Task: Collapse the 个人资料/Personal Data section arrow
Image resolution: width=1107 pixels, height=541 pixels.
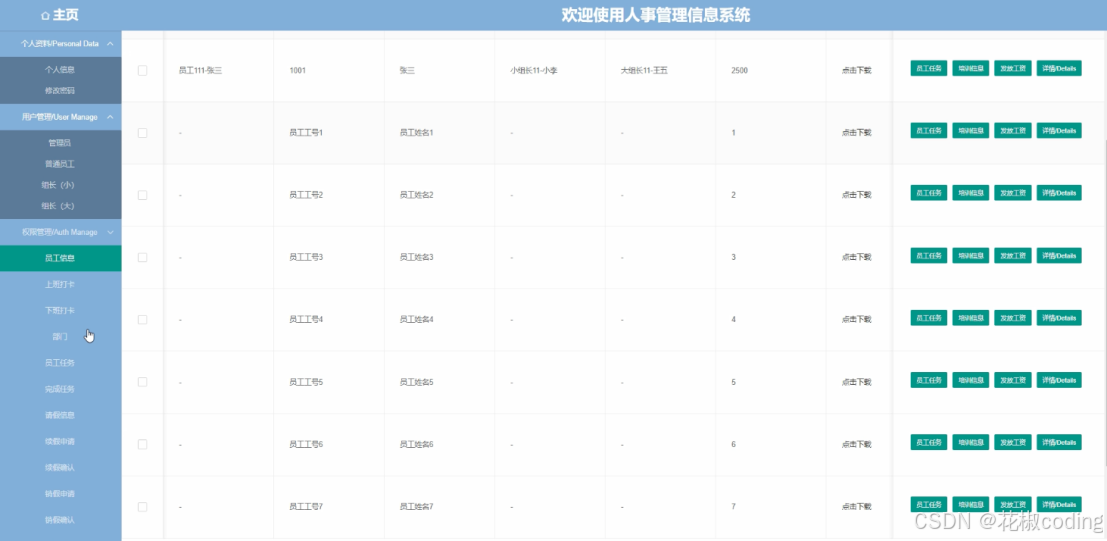Action: point(109,44)
